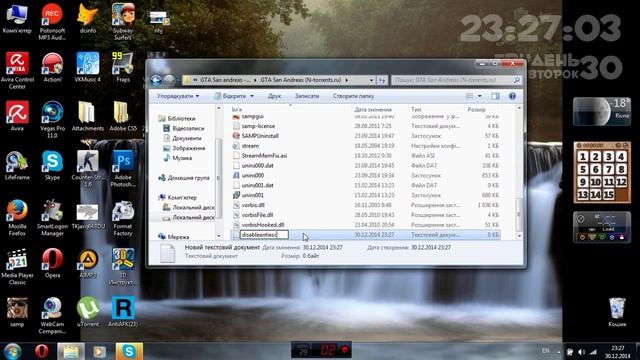Open Skype from the taskbar

[129, 351]
